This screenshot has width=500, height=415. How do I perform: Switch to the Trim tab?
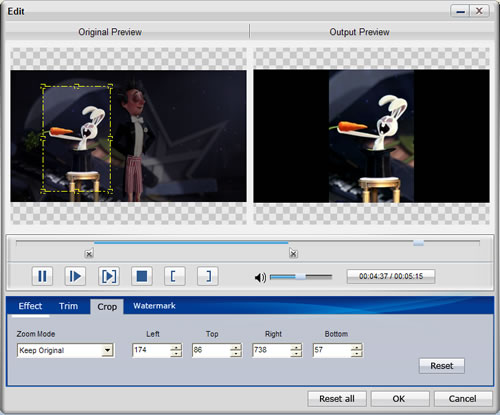(x=68, y=306)
